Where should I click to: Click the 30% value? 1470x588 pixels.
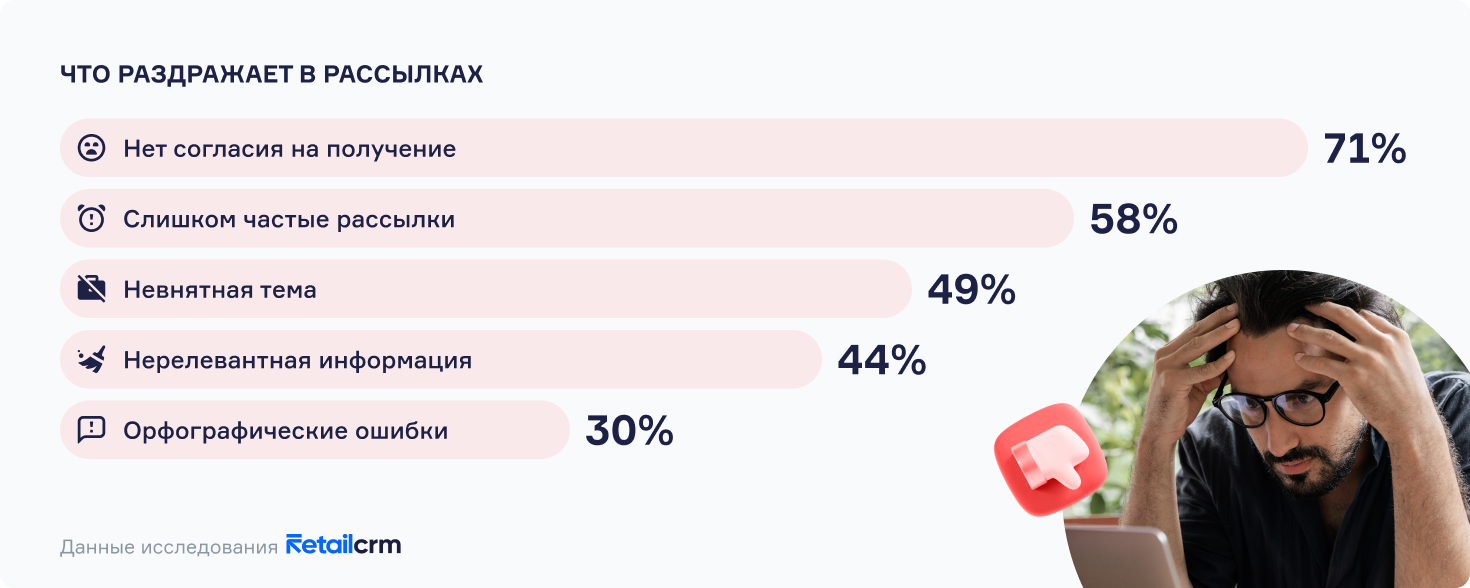pyautogui.click(x=629, y=431)
